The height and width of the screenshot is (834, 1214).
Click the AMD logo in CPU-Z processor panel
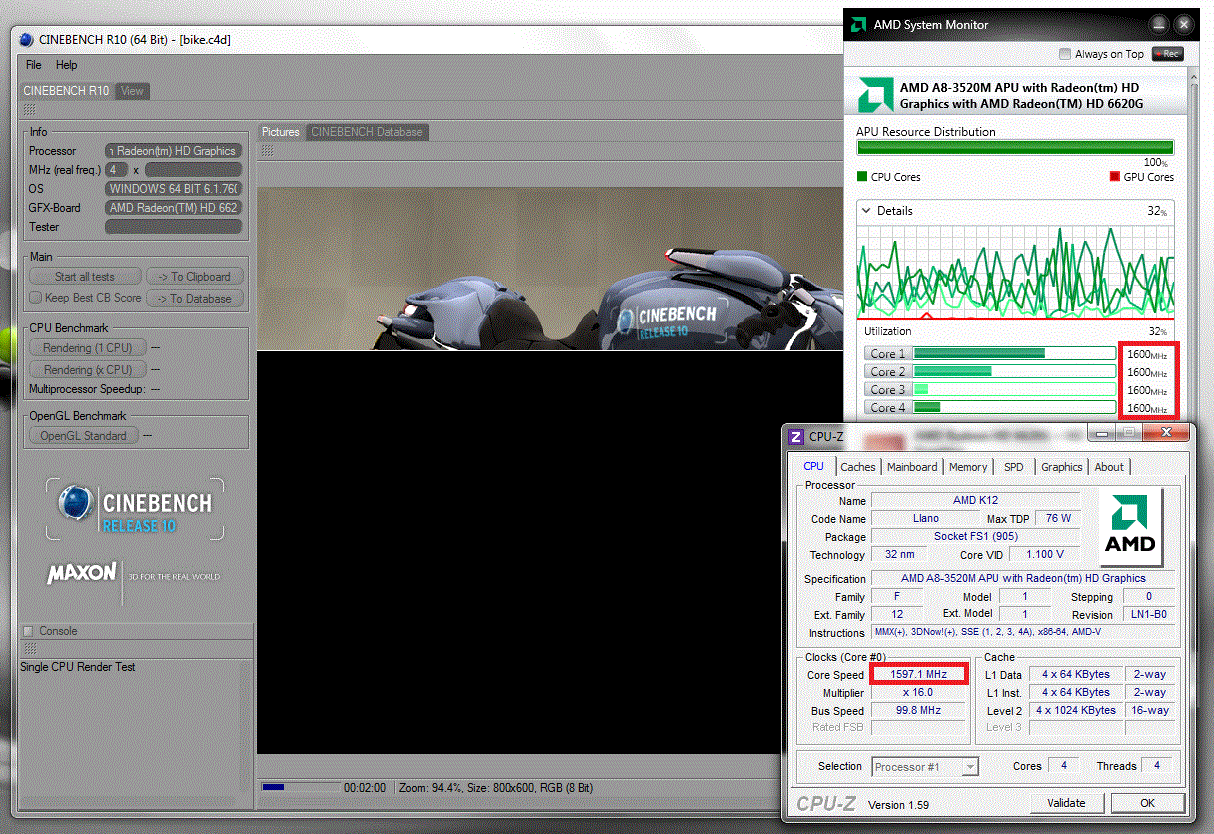(x=1131, y=526)
